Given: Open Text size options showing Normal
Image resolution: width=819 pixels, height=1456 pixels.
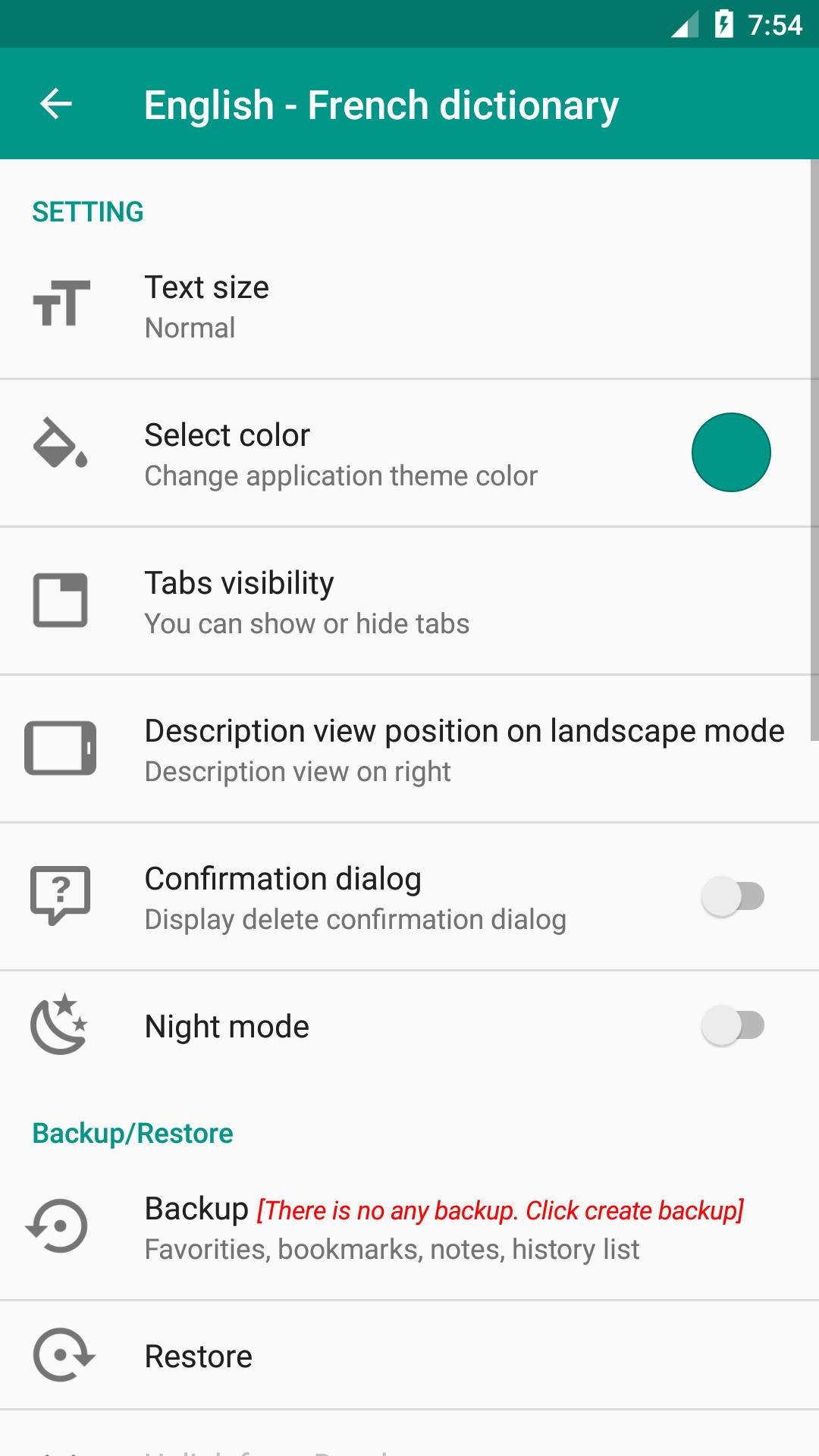Looking at the screenshot, I should (x=206, y=306).
